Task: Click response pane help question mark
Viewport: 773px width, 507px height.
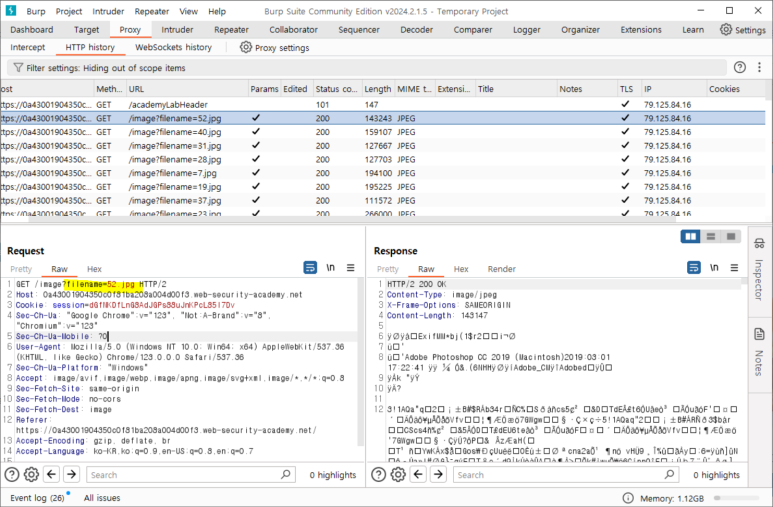Action: (x=378, y=474)
